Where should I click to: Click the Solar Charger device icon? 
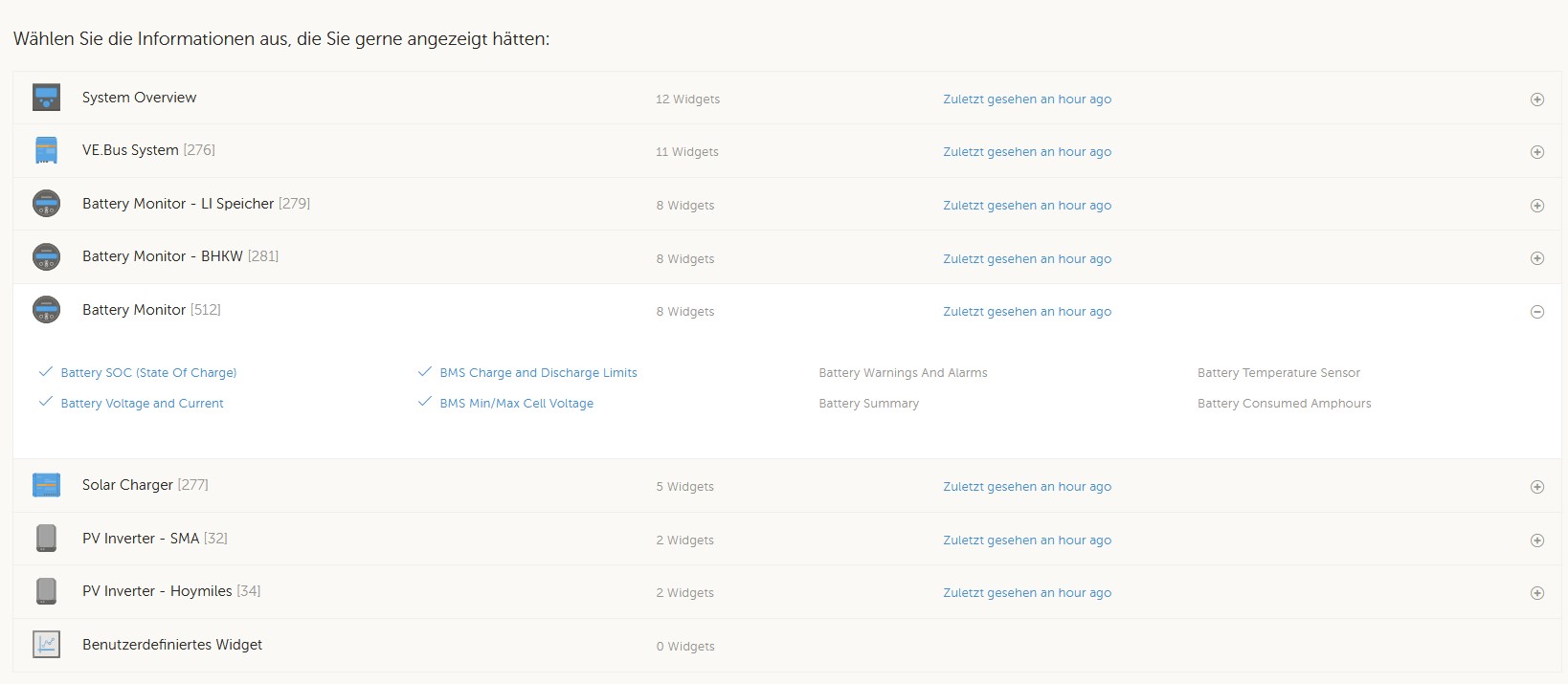[x=46, y=485]
